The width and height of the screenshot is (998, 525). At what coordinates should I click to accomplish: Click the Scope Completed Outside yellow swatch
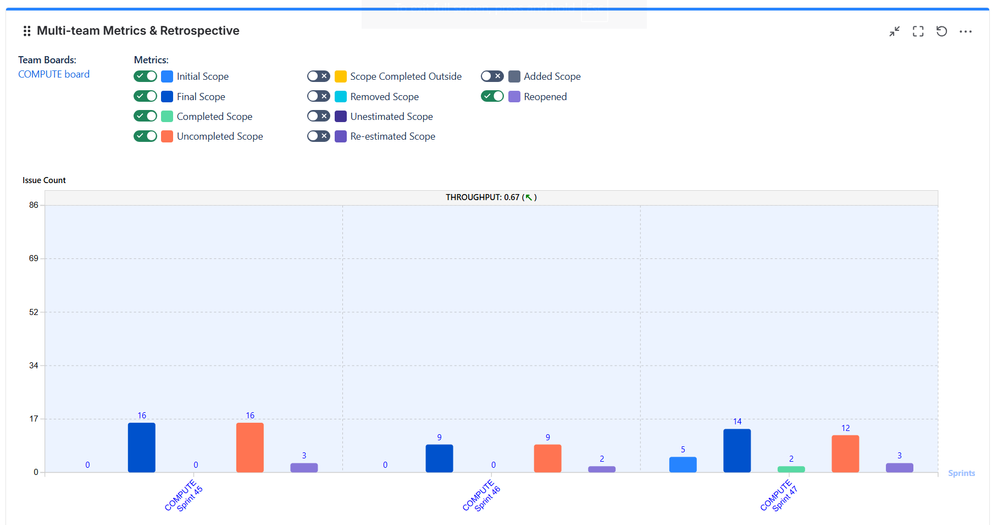pos(341,76)
